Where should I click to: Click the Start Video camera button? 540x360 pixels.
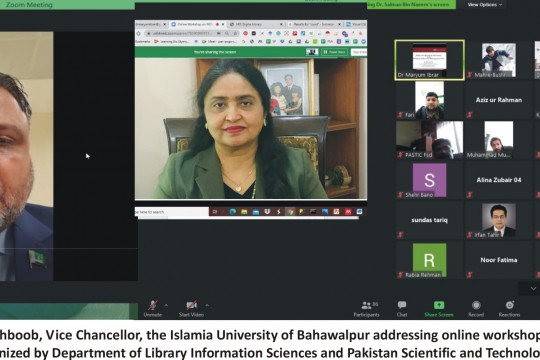[191, 308]
